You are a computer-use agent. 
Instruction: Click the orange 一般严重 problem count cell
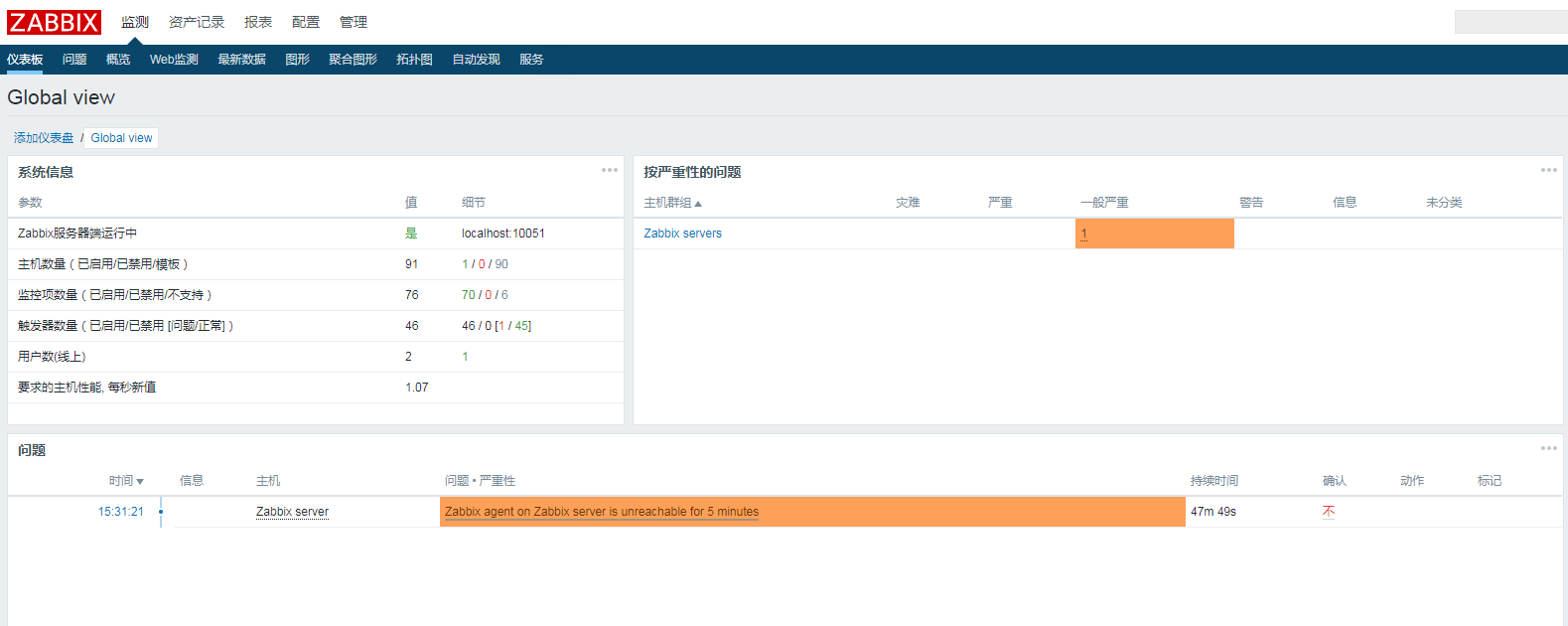1155,234
